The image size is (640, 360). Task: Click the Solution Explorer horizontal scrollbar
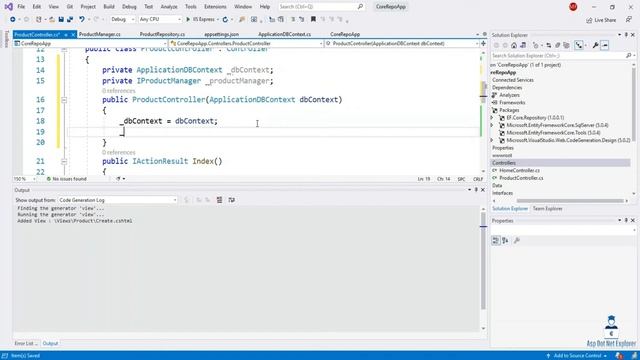click(571, 201)
